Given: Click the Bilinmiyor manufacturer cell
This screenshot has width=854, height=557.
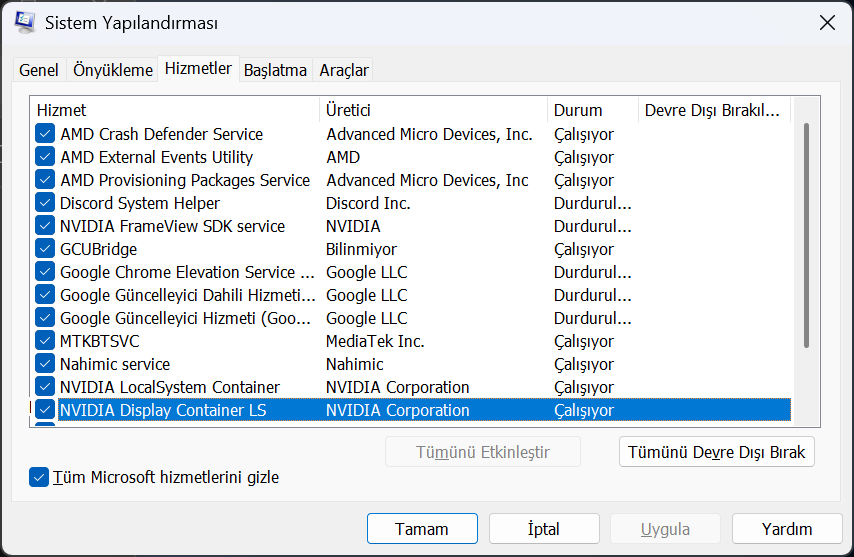Looking at the screenshot, I should pyautogui.click(x=362, y=249).
